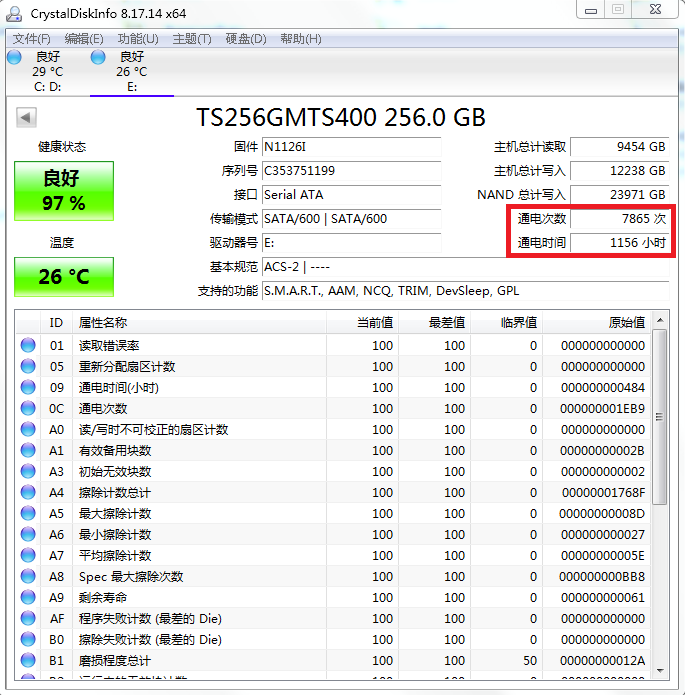Screen dimensions: 685x695
Task: Open the 编辑(E) menu
Action: pyautogui.click(x=84, y=39)
